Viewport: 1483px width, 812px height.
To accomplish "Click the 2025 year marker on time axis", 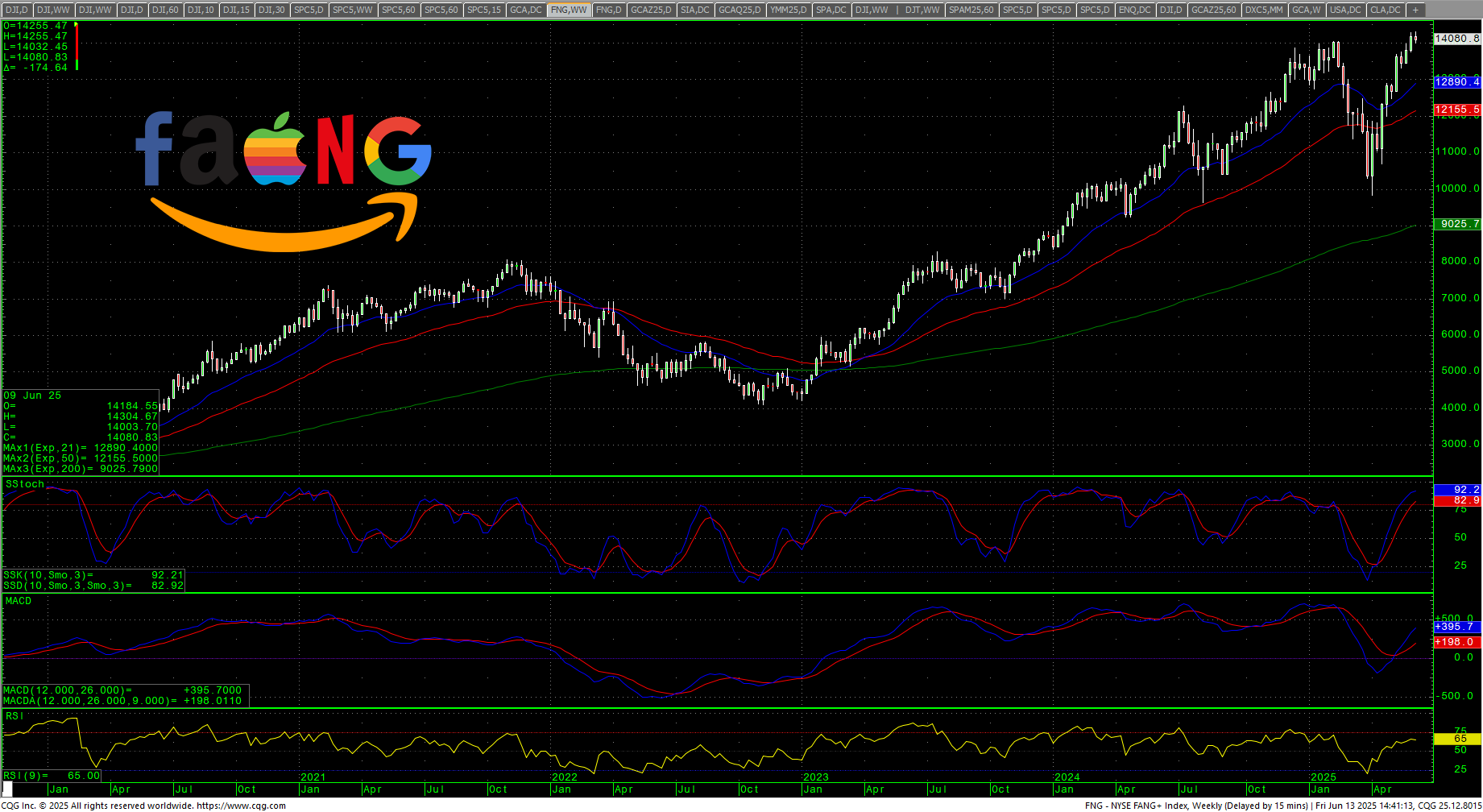I will click(x=1324, y=777).
